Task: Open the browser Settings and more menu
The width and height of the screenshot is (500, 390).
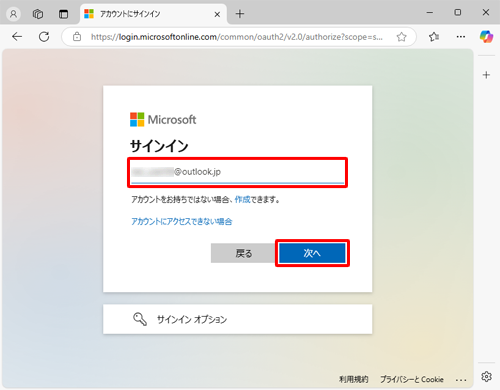Action: coord(461,37)
